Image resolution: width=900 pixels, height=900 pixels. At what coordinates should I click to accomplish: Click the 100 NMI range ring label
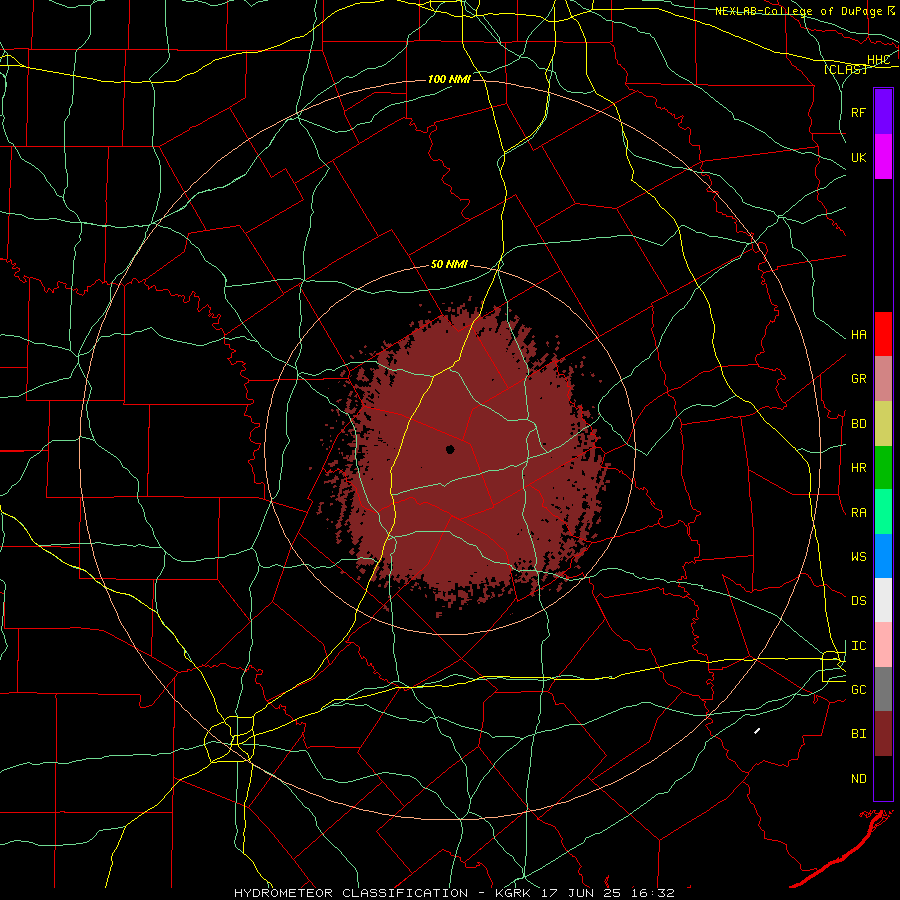click(449, 79)
